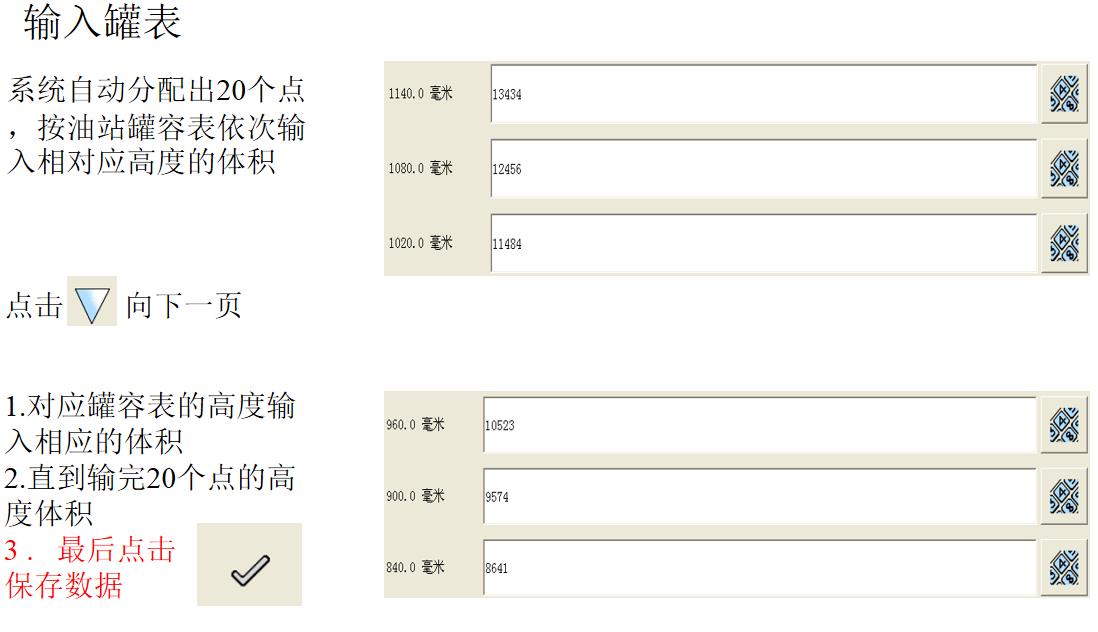
Task: Click the 1080.0 毫米 height label
Action: coord(420,169)
